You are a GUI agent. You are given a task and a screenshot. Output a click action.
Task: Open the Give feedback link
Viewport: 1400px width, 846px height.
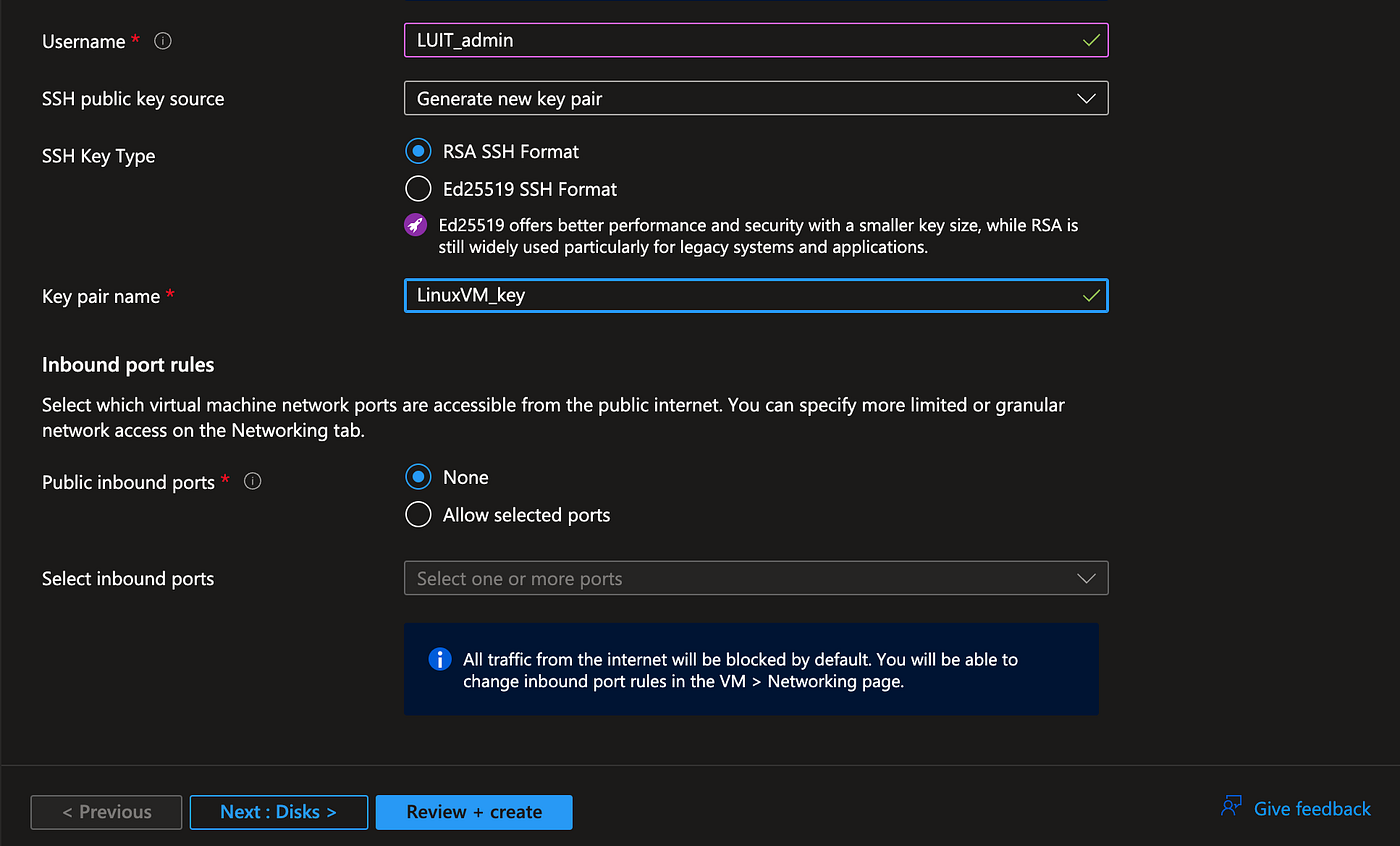click(1312, 809)
